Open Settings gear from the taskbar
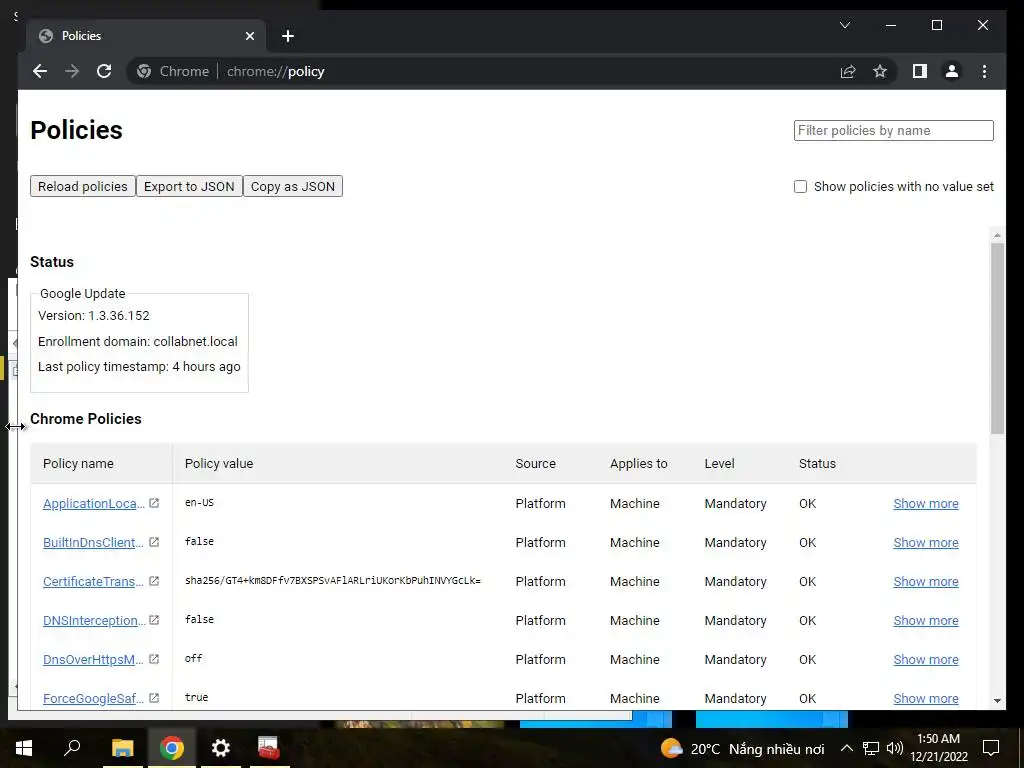The height and width of the screenshot is (768, 1024). (x=221, y=748)
